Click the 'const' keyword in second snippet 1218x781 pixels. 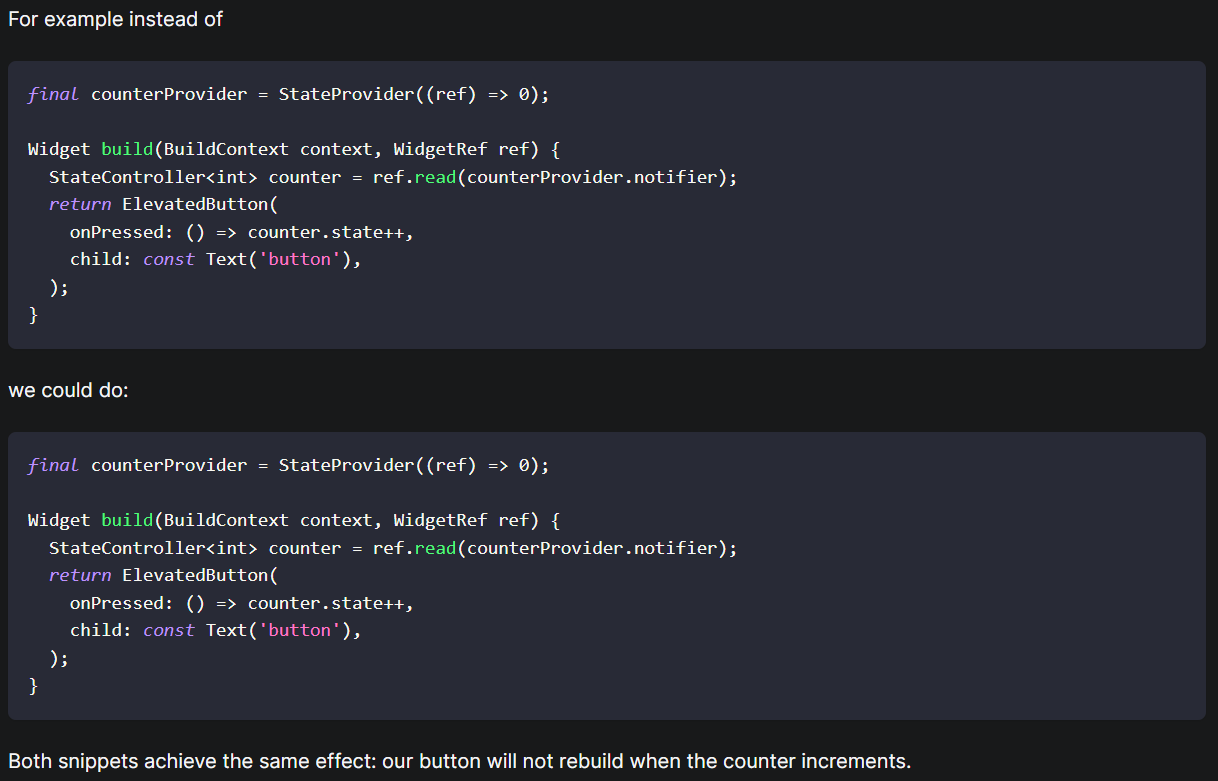coord(168,630)
